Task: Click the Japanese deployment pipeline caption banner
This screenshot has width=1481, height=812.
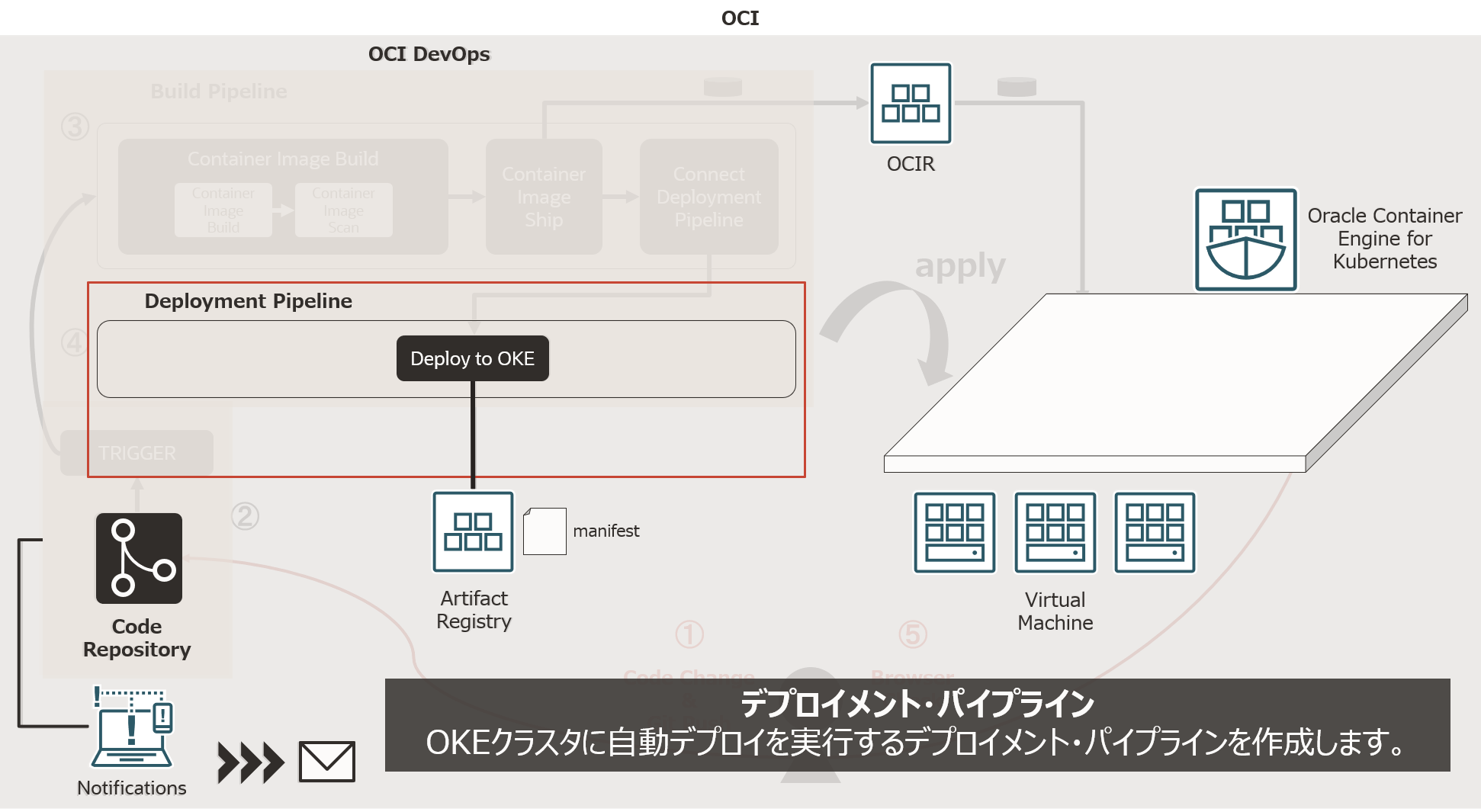Action: [x=917, y=724]
